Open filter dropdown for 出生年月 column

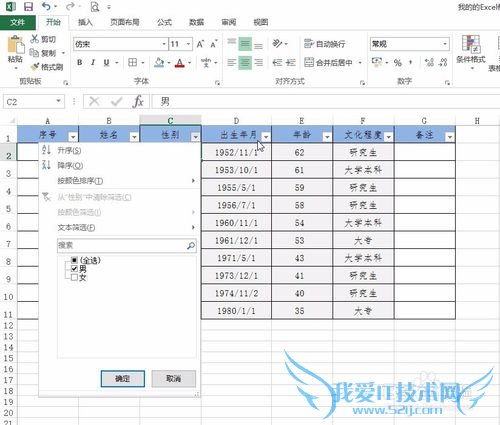[x=266, y=137]
